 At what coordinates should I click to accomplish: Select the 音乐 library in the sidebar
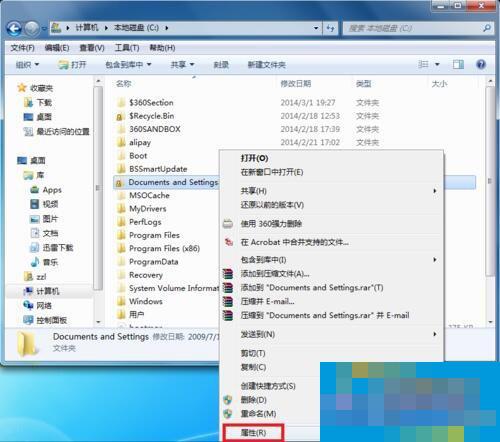point(50,262)
